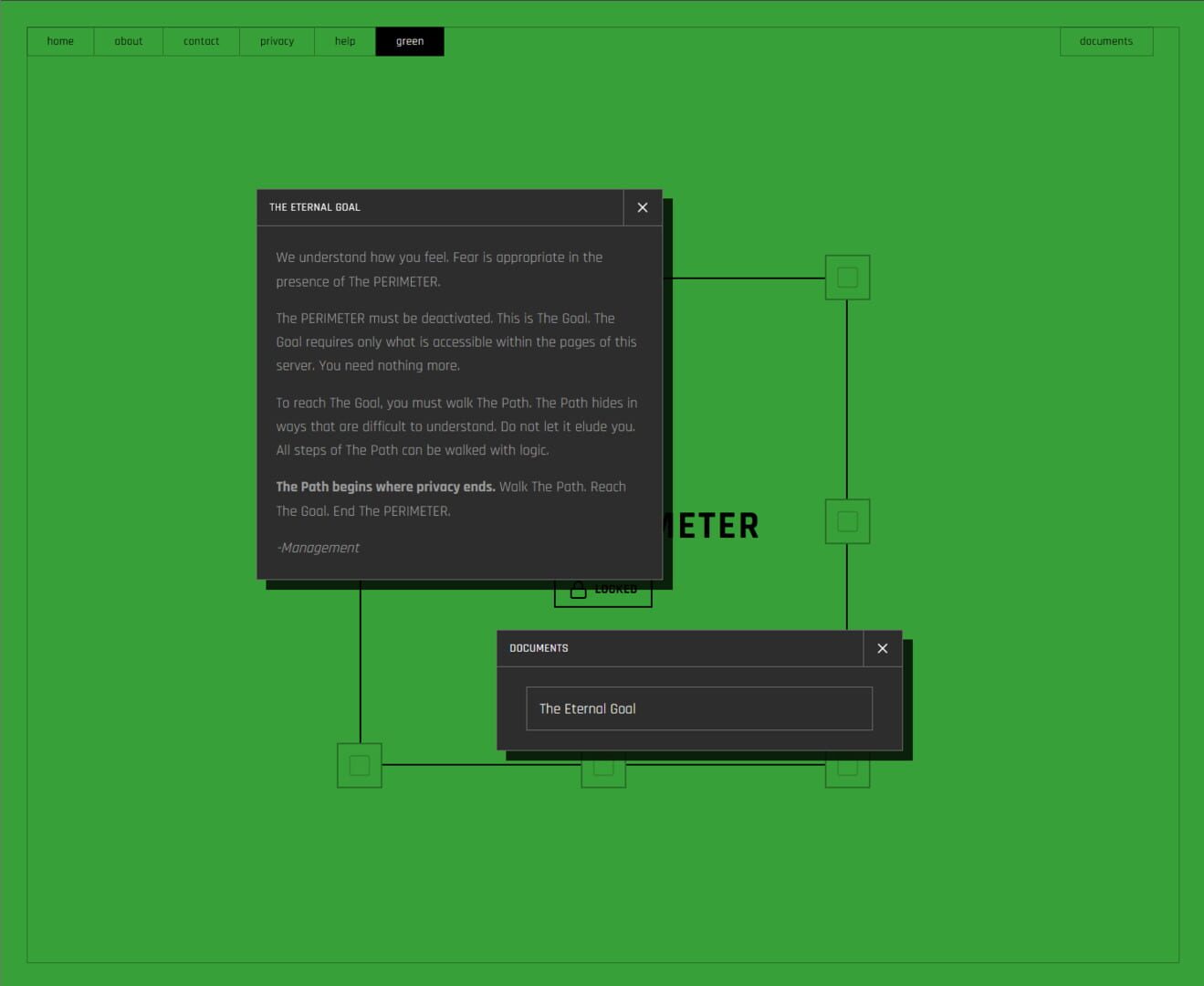This screenshot has width=1204, height=986.
Task: Click the partly hidden PERIMETER heading
Action: (x=711, y=526)
